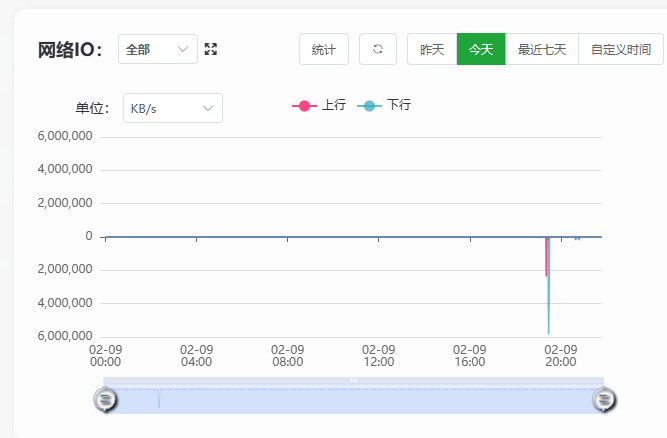Click the left handle of the zoom slider

point(105,400)
